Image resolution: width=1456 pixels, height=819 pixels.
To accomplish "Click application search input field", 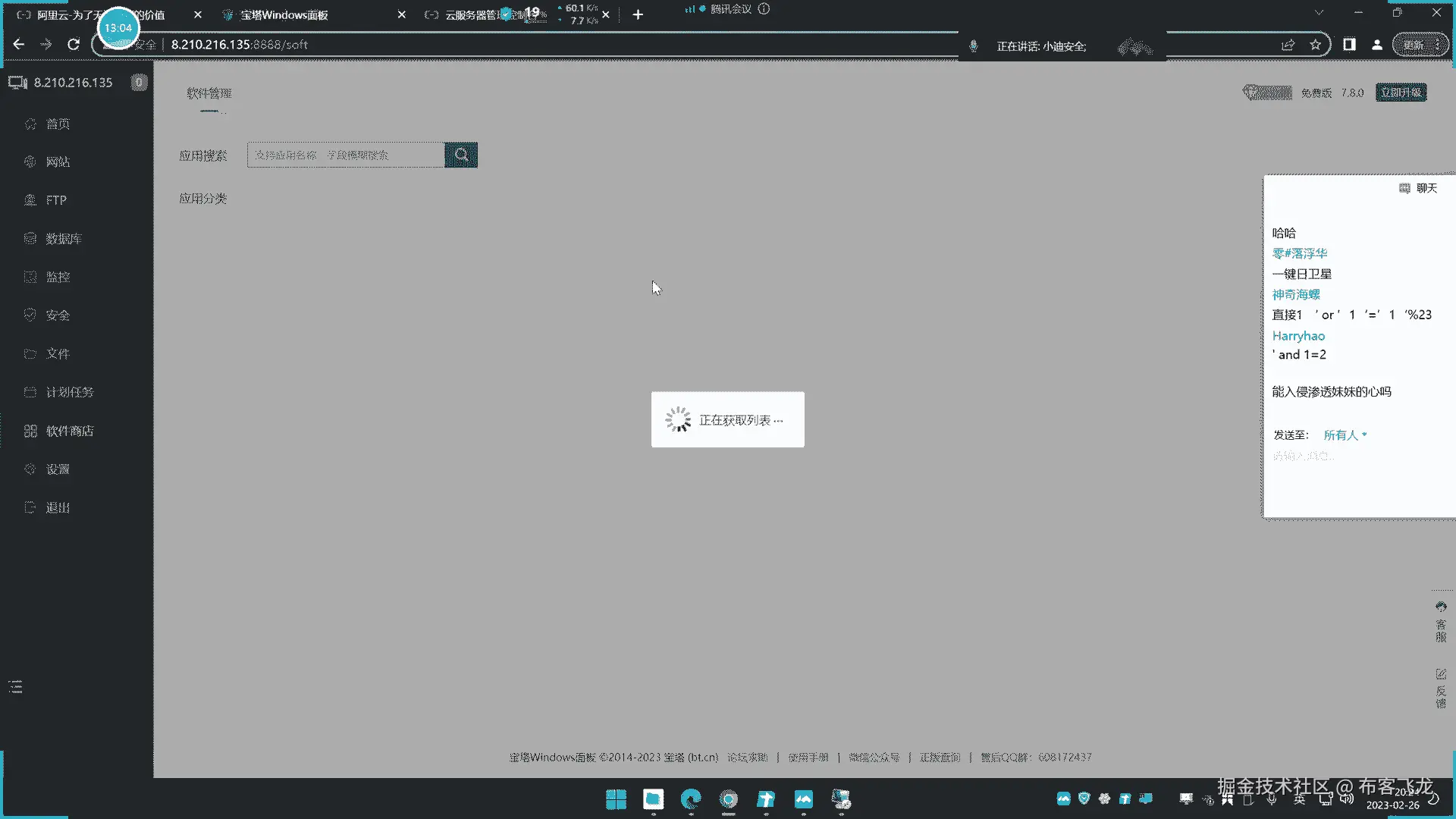I will coord(346,155).
